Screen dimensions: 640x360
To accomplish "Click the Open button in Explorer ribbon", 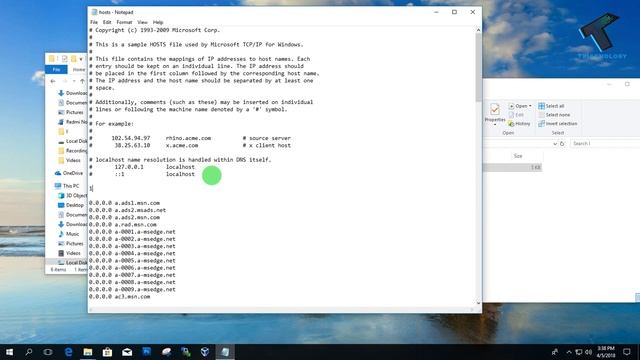I will pos(518,106).
